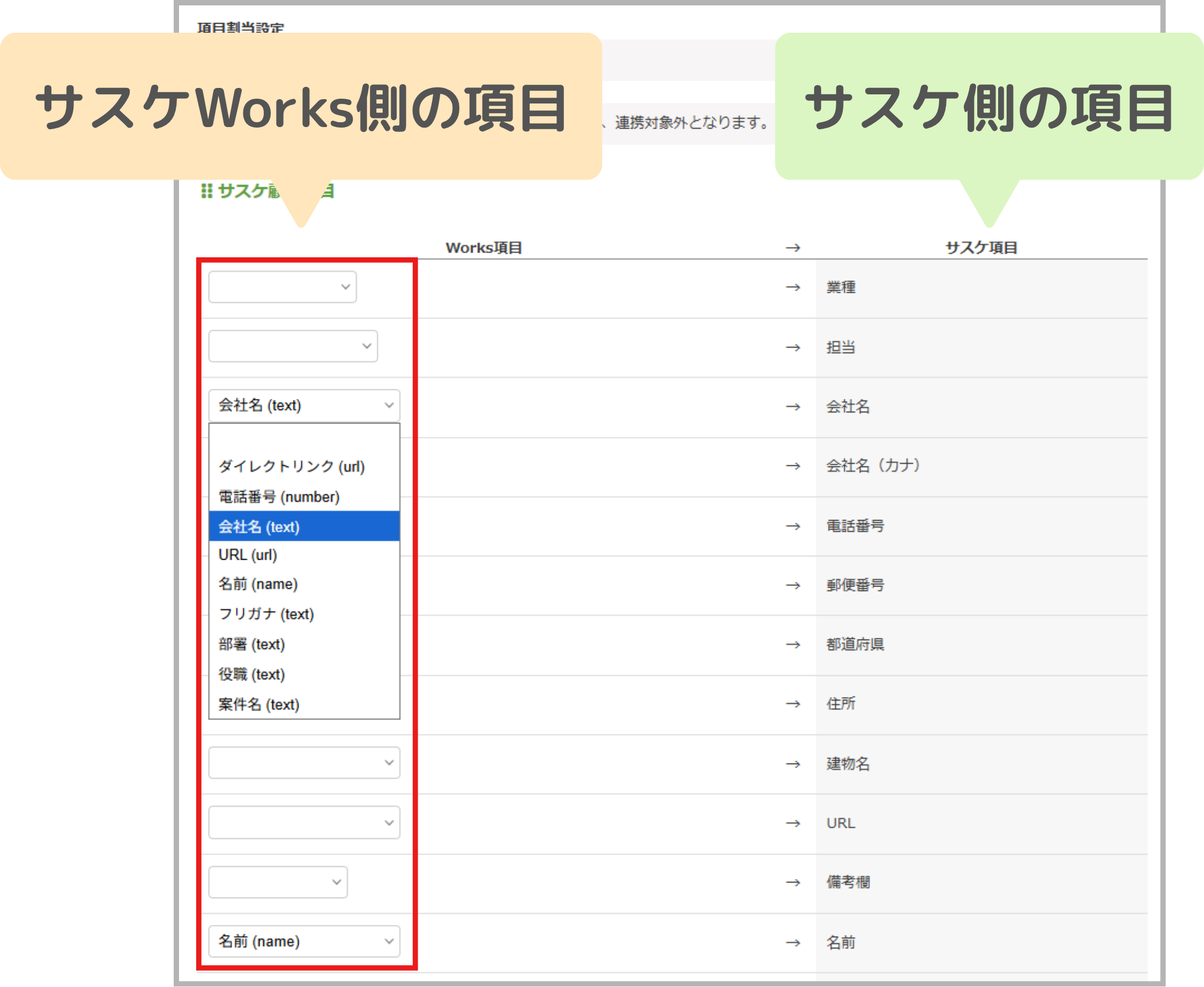The height and width of the screenshot is (987, 1204).
Task: Click the 都道府県 field label
Action: pyautogui.click(x=855, y=644)
